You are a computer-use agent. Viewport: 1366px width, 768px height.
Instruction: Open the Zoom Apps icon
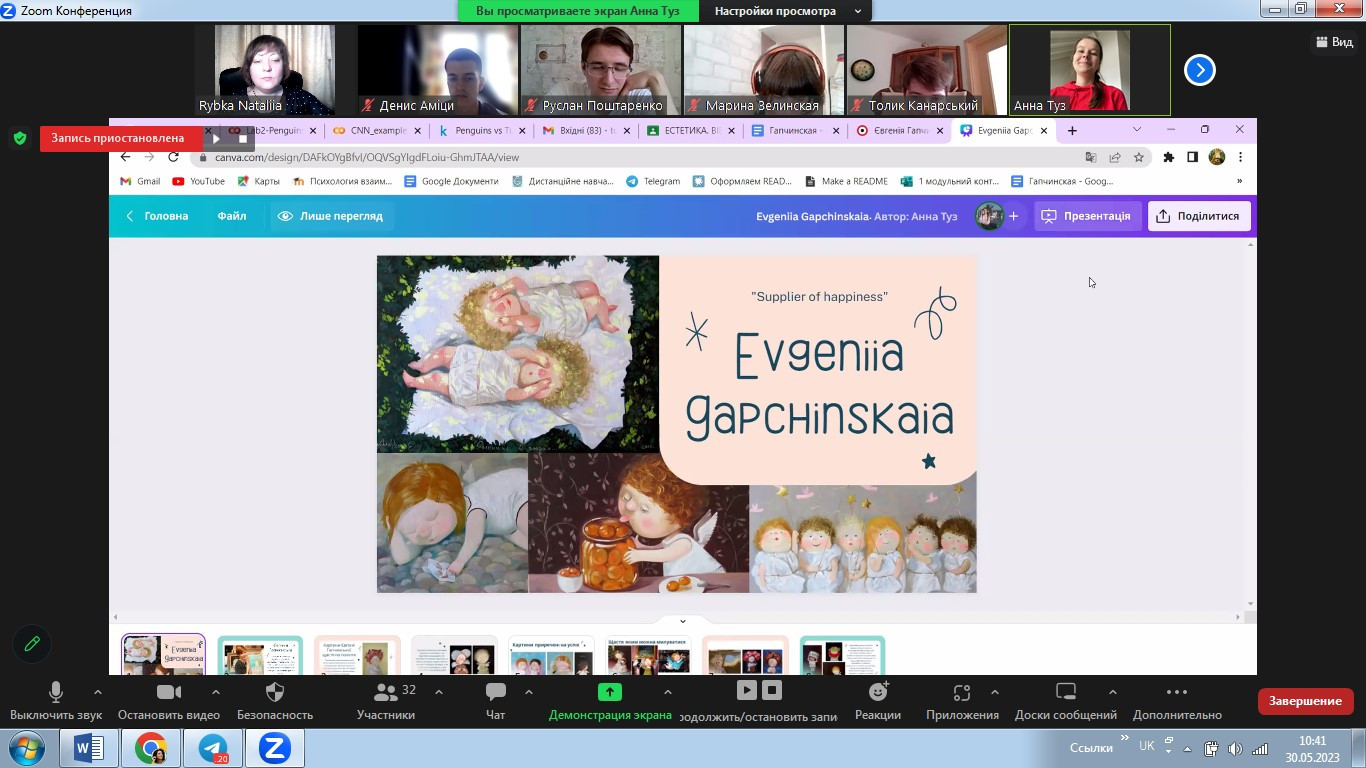(961, 692)
